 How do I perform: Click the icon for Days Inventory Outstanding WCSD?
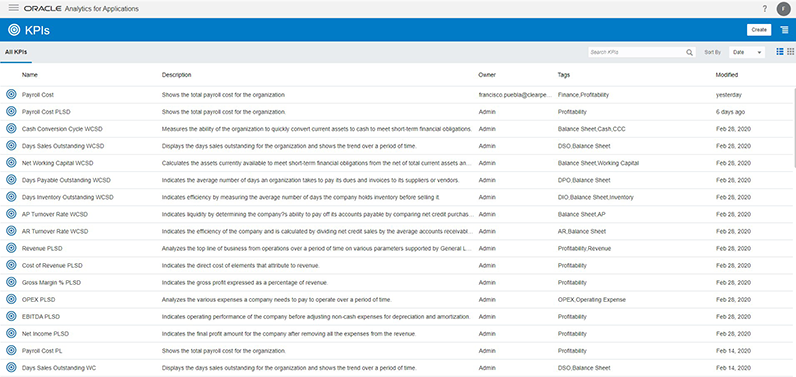[11, 197]
